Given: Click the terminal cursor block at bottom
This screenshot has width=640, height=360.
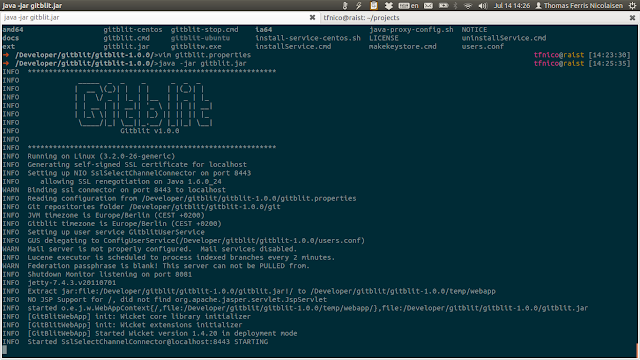Looking at the screenshot, I should [x=4, y=350].
